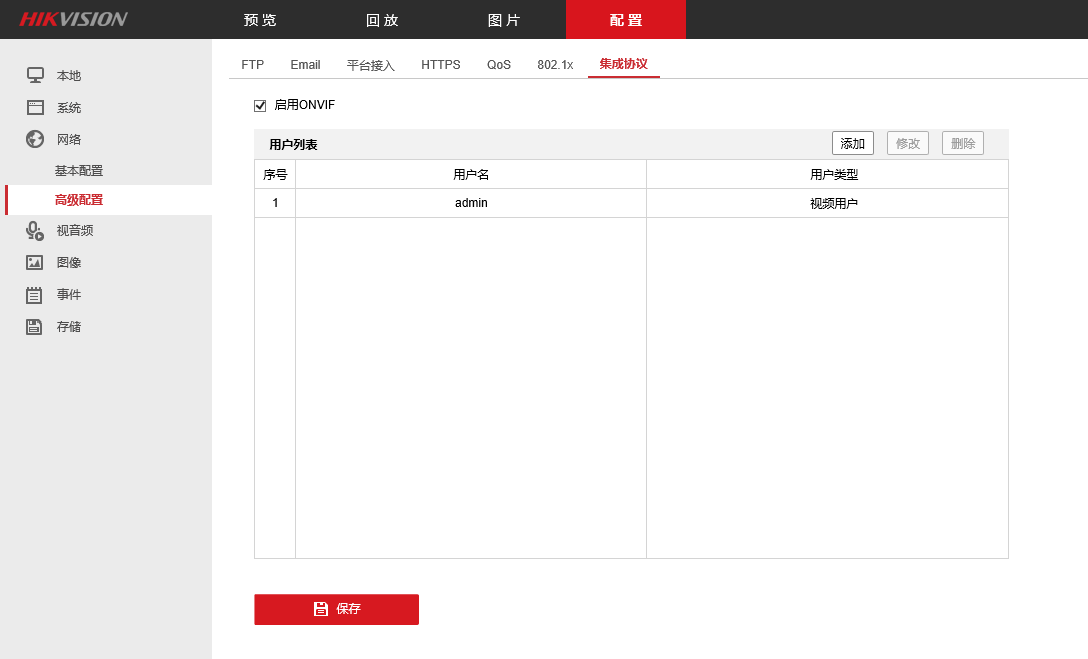This screenshot has width=1088, height=659.
Task: Open 图像 in the sidebar
Action: (69, 262)
